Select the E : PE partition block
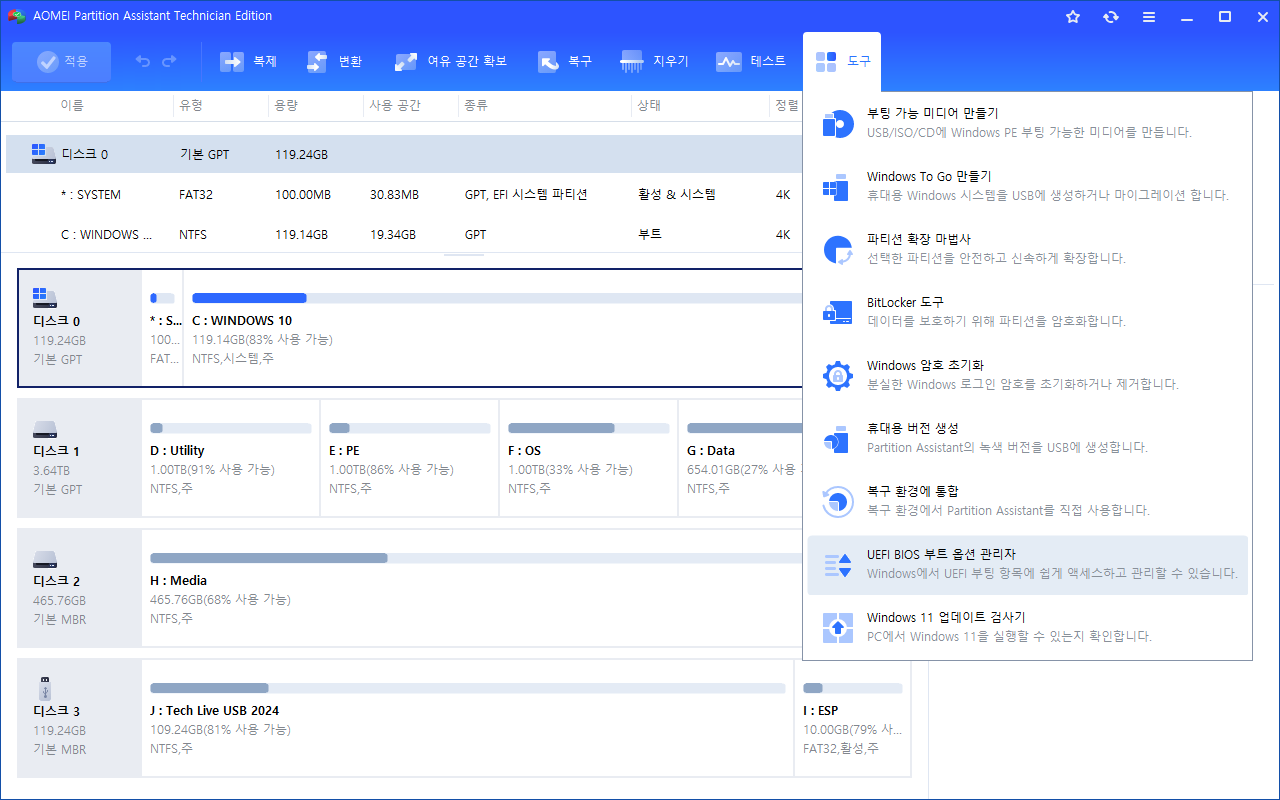Screen dimensions: 1280x800 point(409,457)
